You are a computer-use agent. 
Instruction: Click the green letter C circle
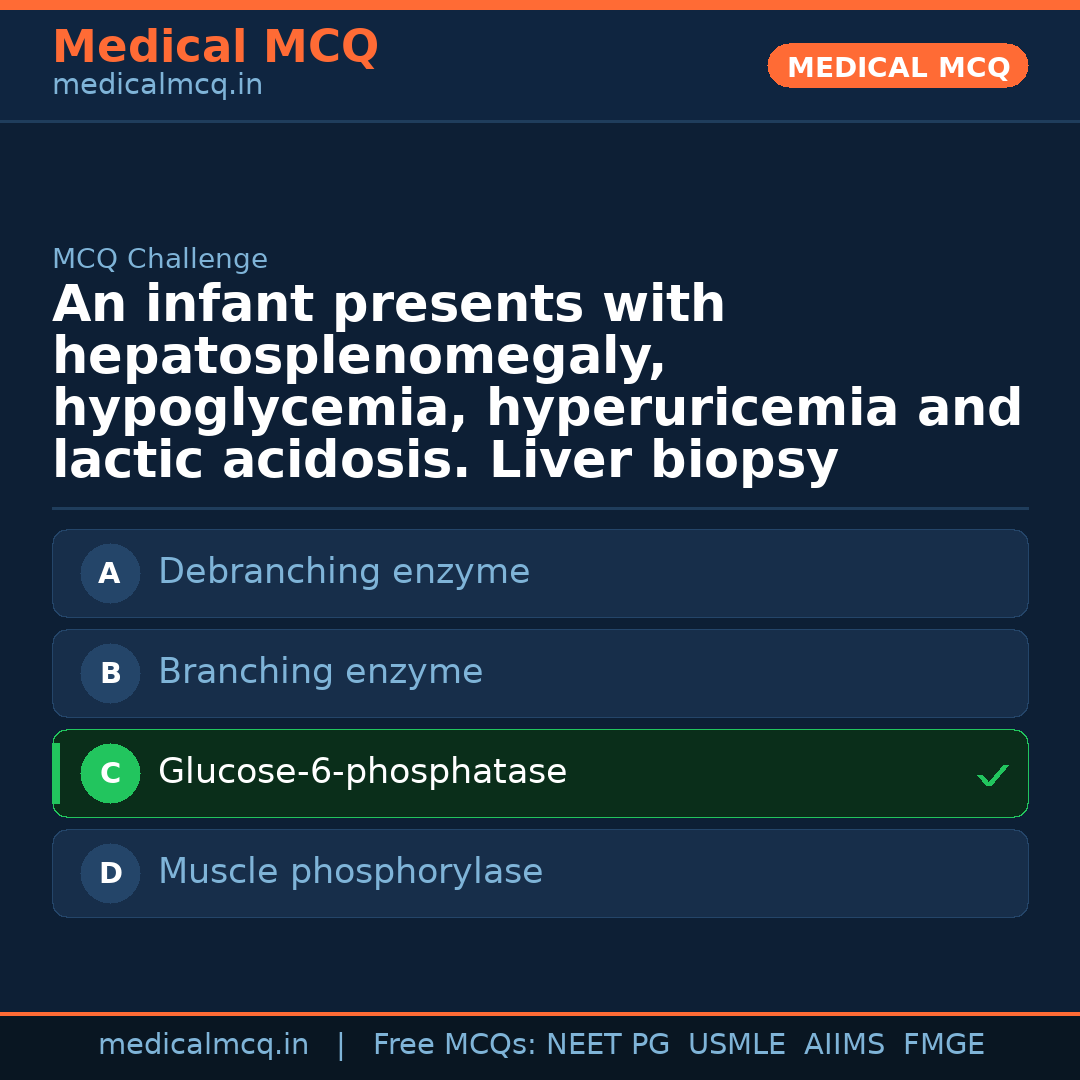110,773
